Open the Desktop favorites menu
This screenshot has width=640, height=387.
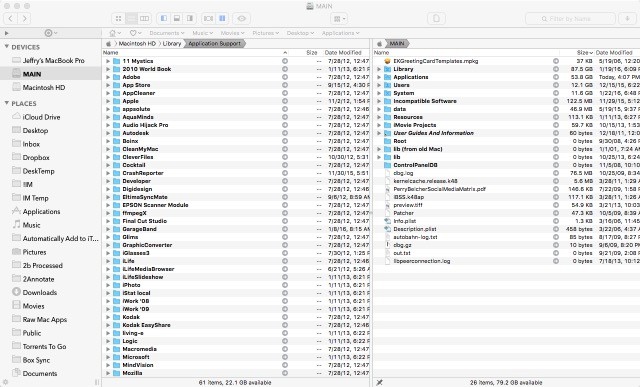pos(300,33)
